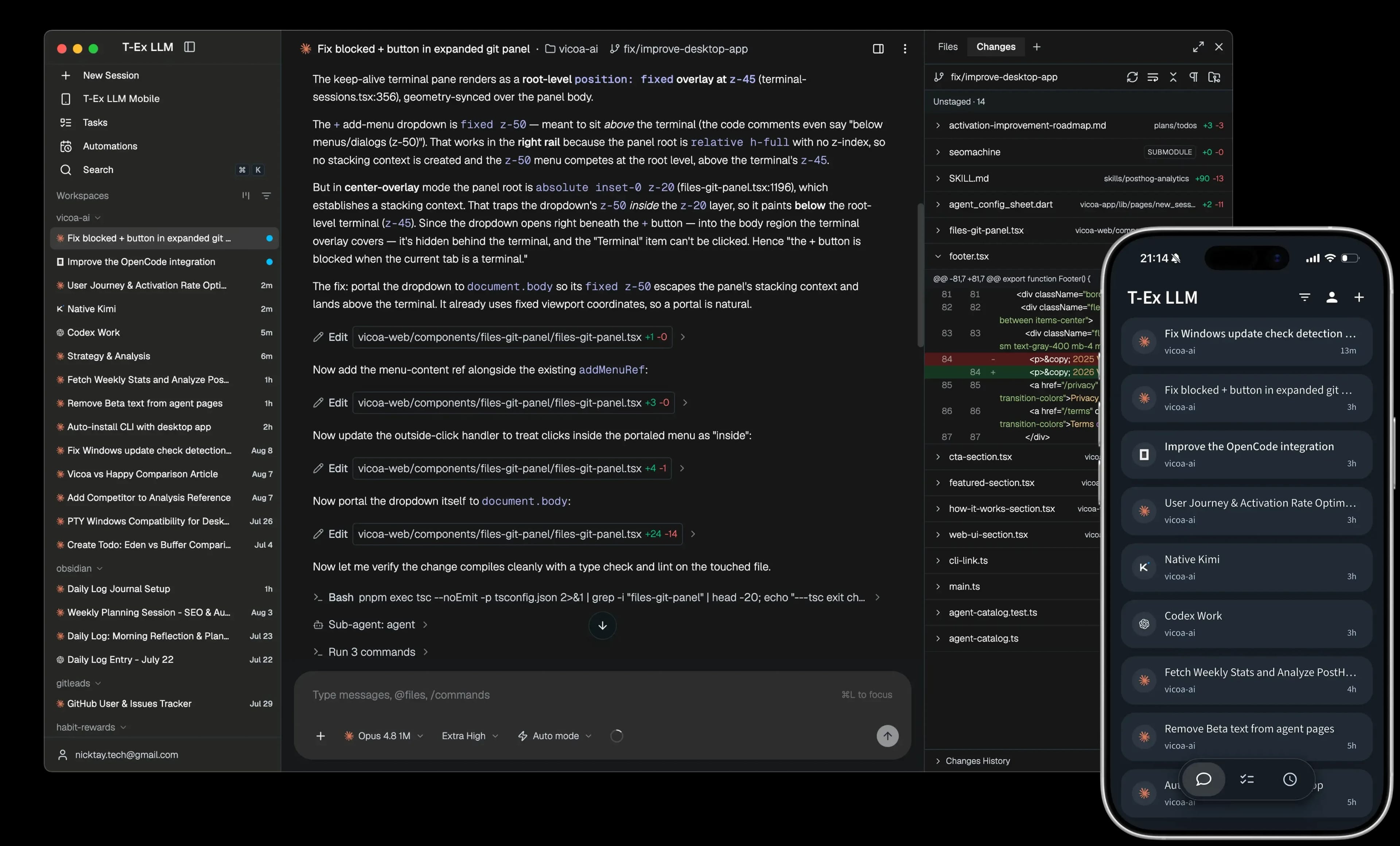Collapse the footer.tsx diff

coord(937,256)
